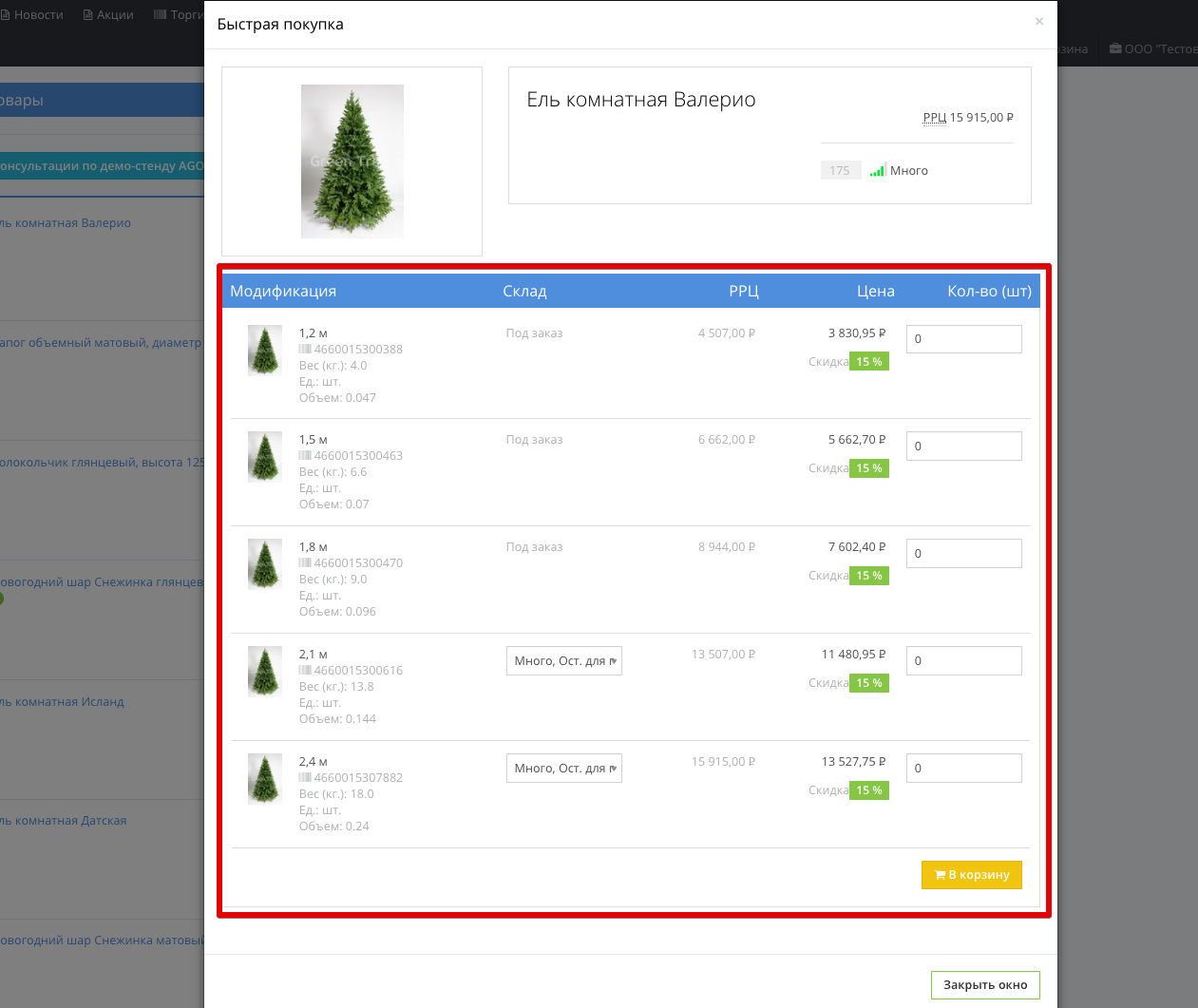Click the 2,4 м modification tree thumbnail
1198x1008 pixels.
pyautogui.click(x=265, y=778)
